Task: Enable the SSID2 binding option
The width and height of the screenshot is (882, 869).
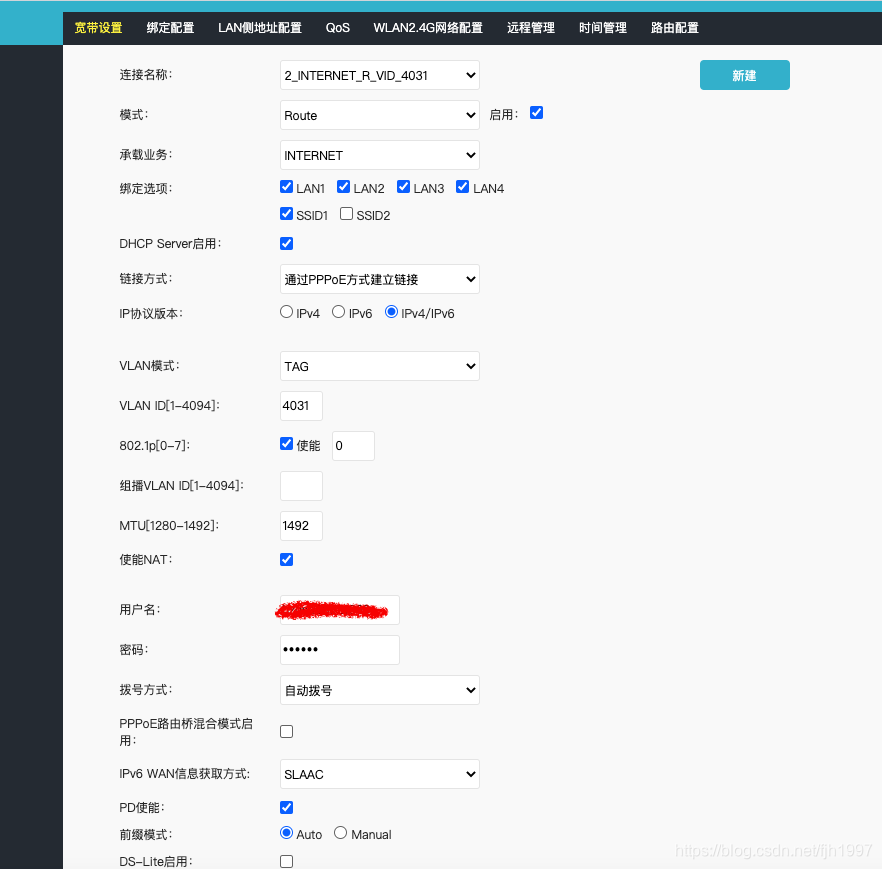Action: (345, 213)
